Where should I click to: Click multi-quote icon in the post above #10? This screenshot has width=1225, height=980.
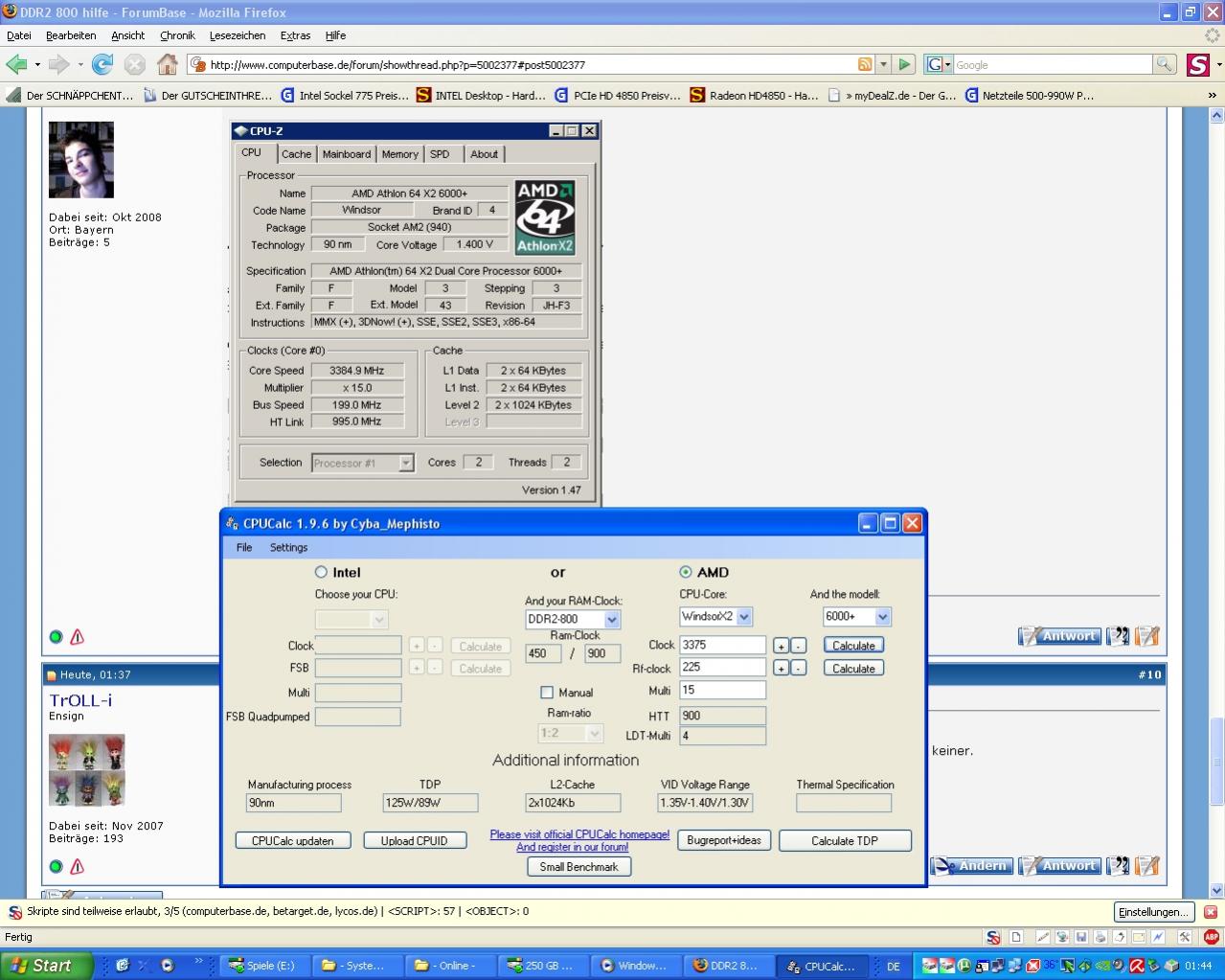(1118, 635)
